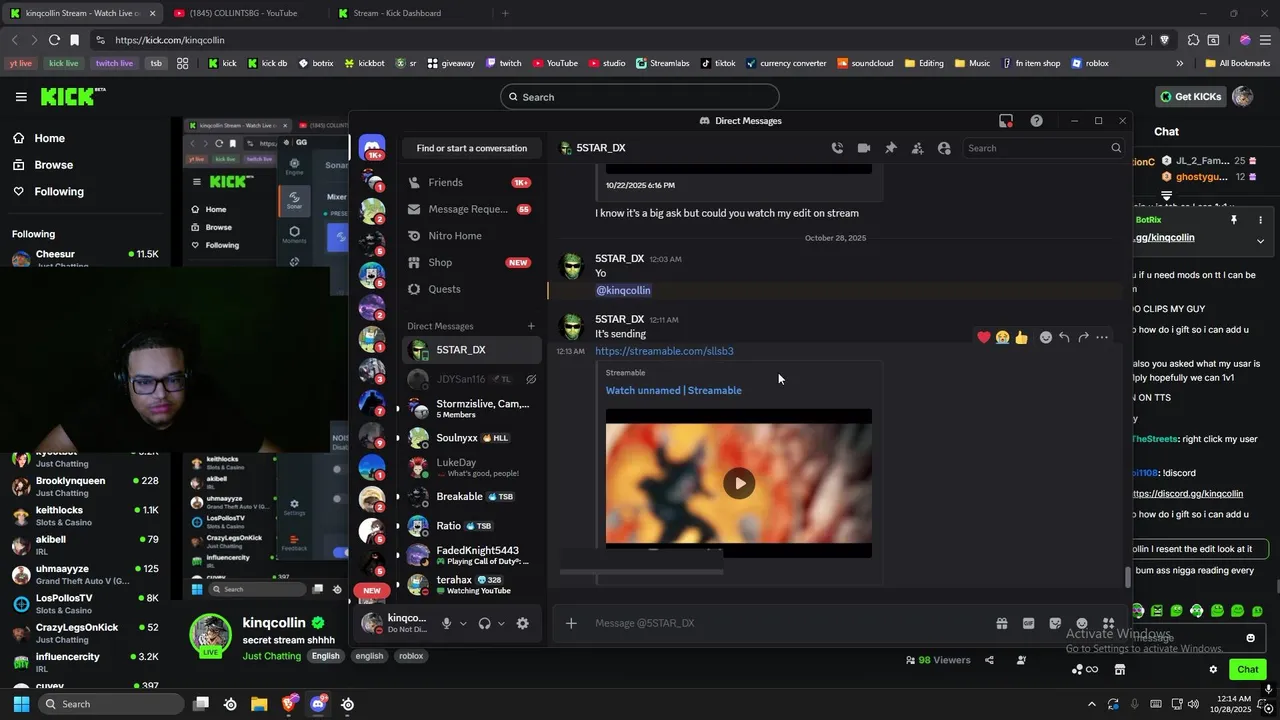Open the discord.gg/kinqcollin chat link
Viewport: 1280px width, 720px height.
click(1188, 494)
